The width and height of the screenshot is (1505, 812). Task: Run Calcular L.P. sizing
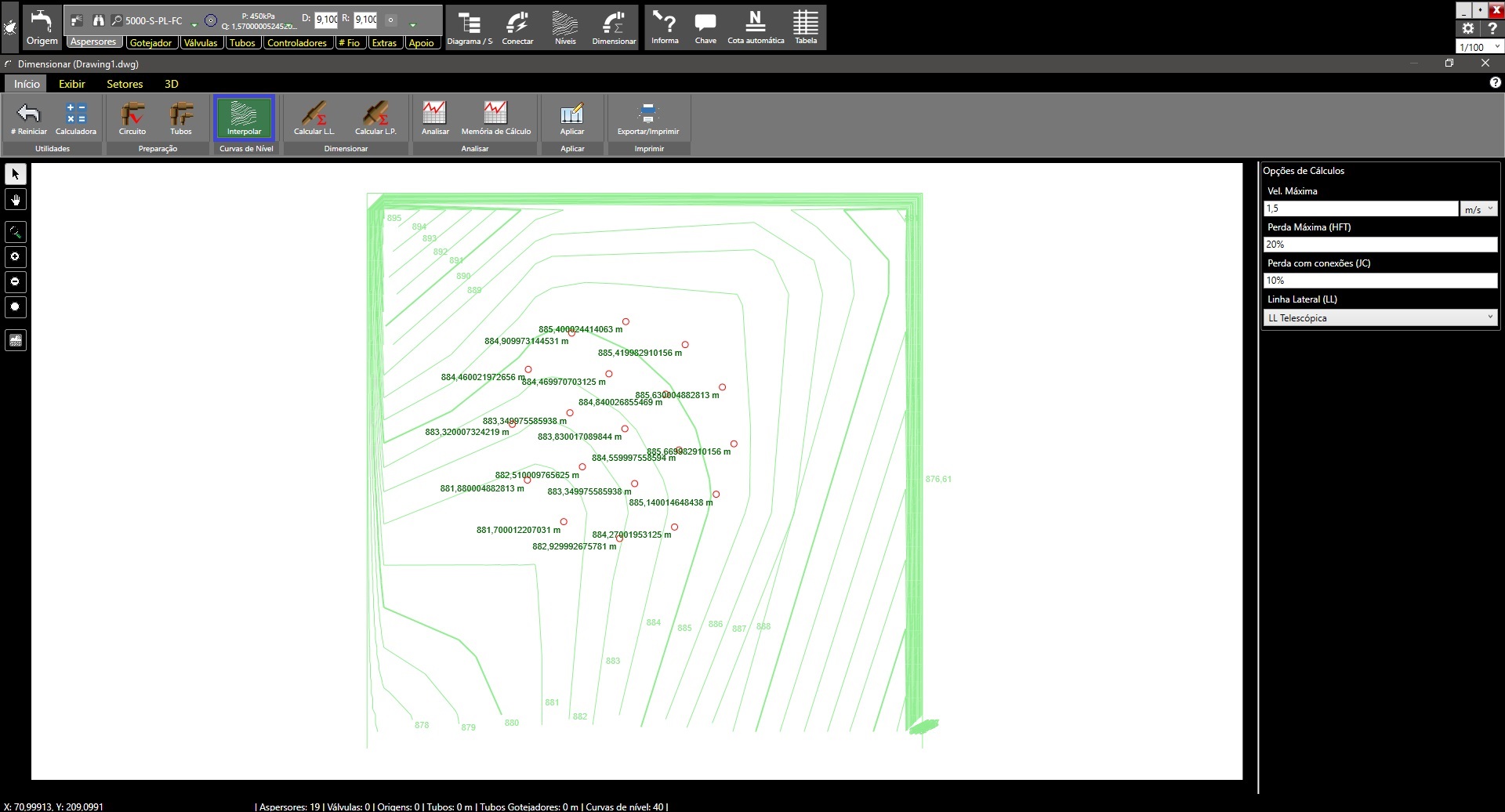[x=375, y=118]
